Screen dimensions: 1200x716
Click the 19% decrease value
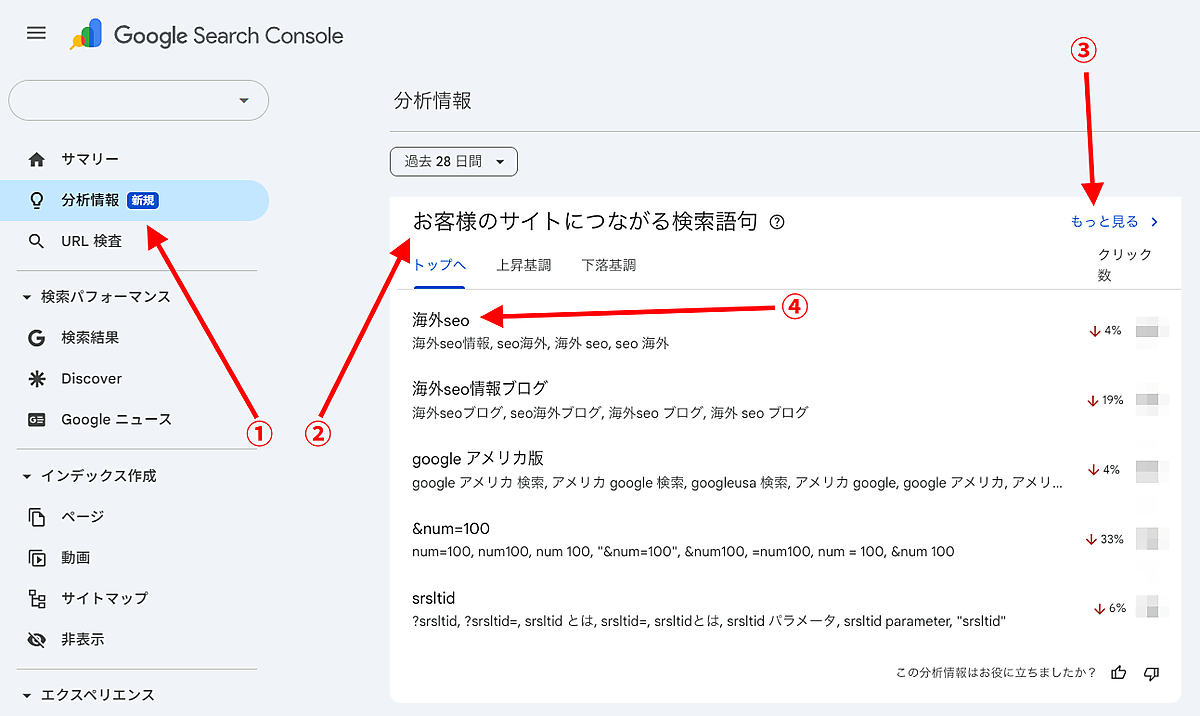pos(1105,400)
